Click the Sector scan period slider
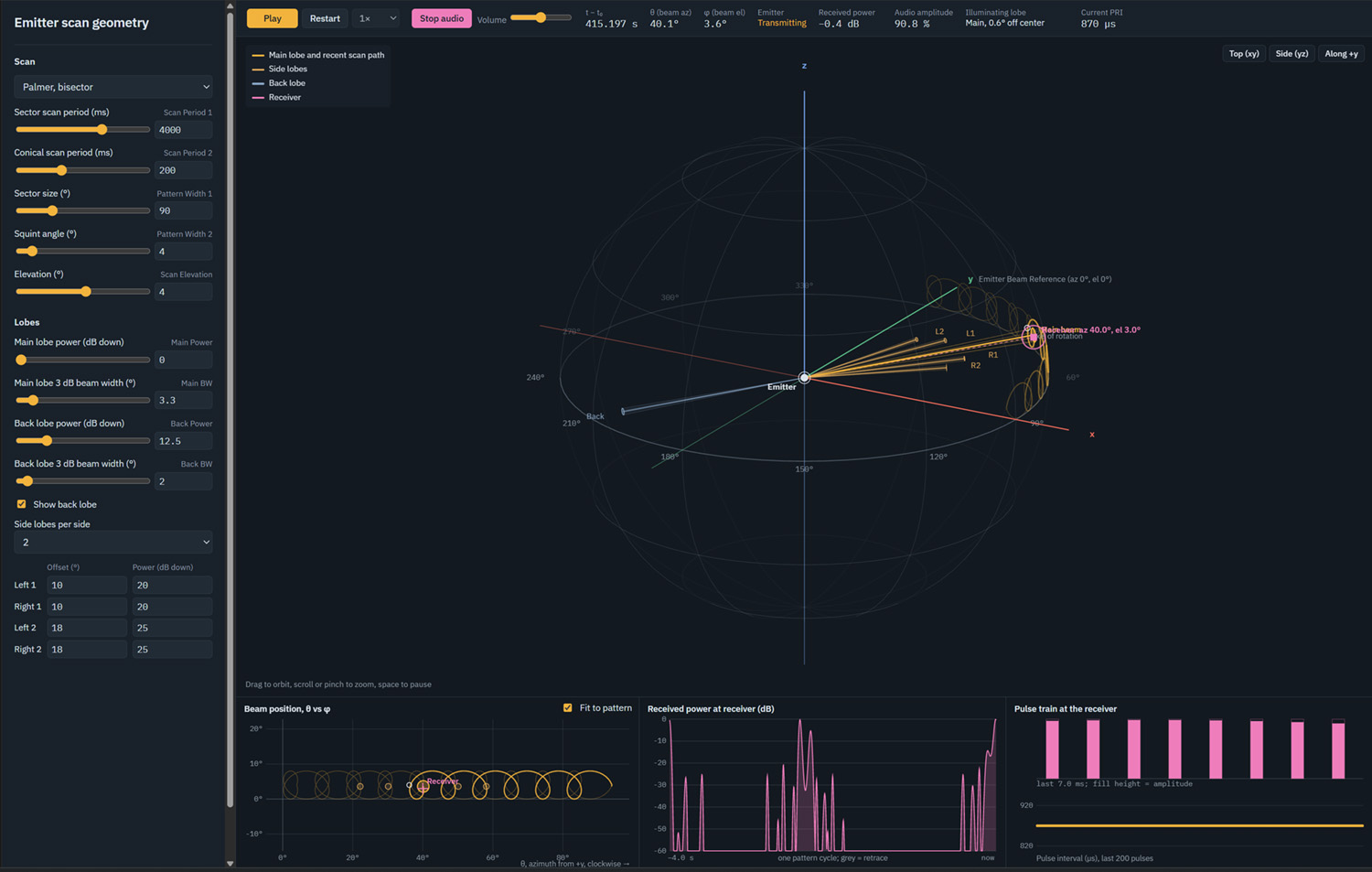Viewport: 1372px width, 872px height. click(82, 130)
